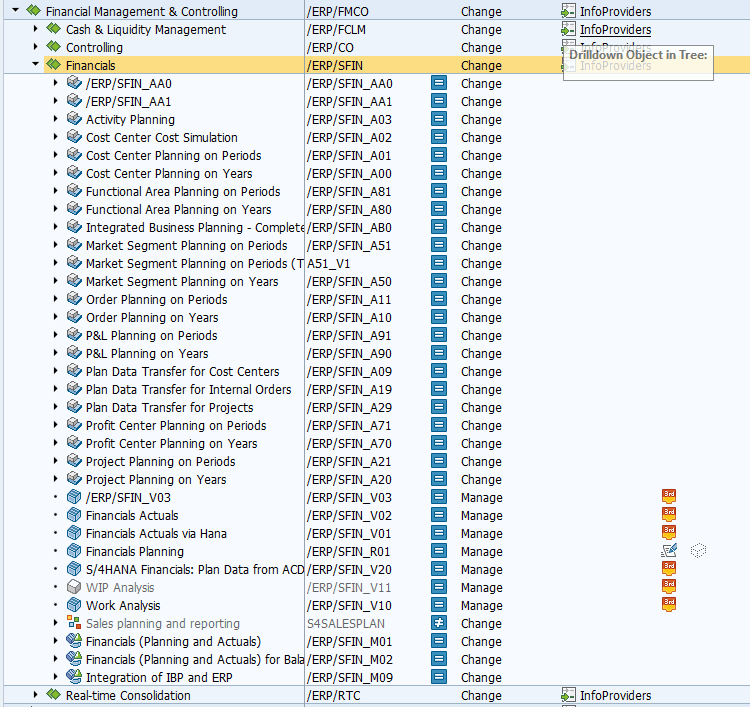The height and width of the screenshot is (707, 750).
Task: Expand Real-time Consolidation node
Action: point(35,695)
